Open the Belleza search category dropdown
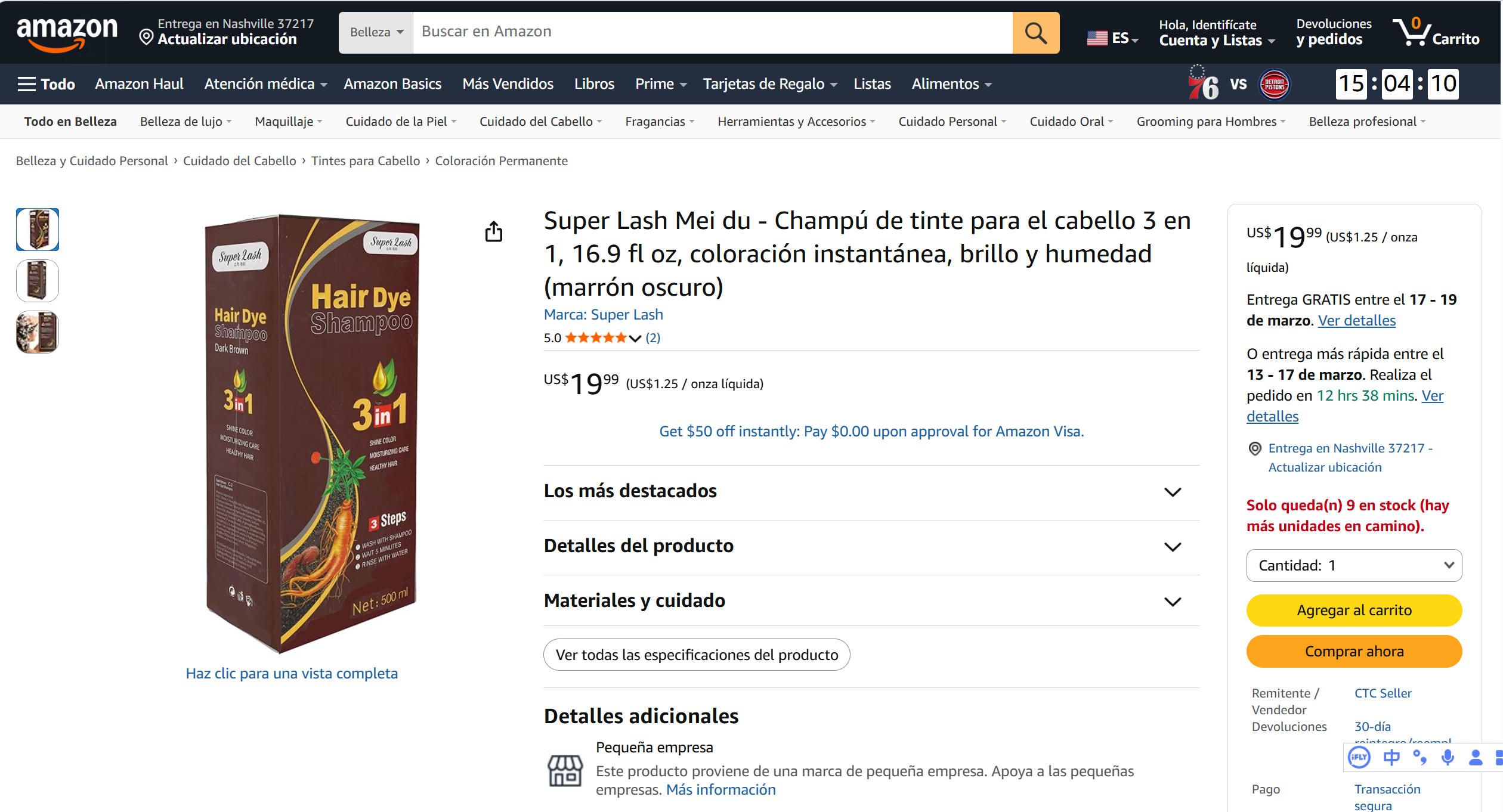1503x812 pixels. [x=376, y=33]
